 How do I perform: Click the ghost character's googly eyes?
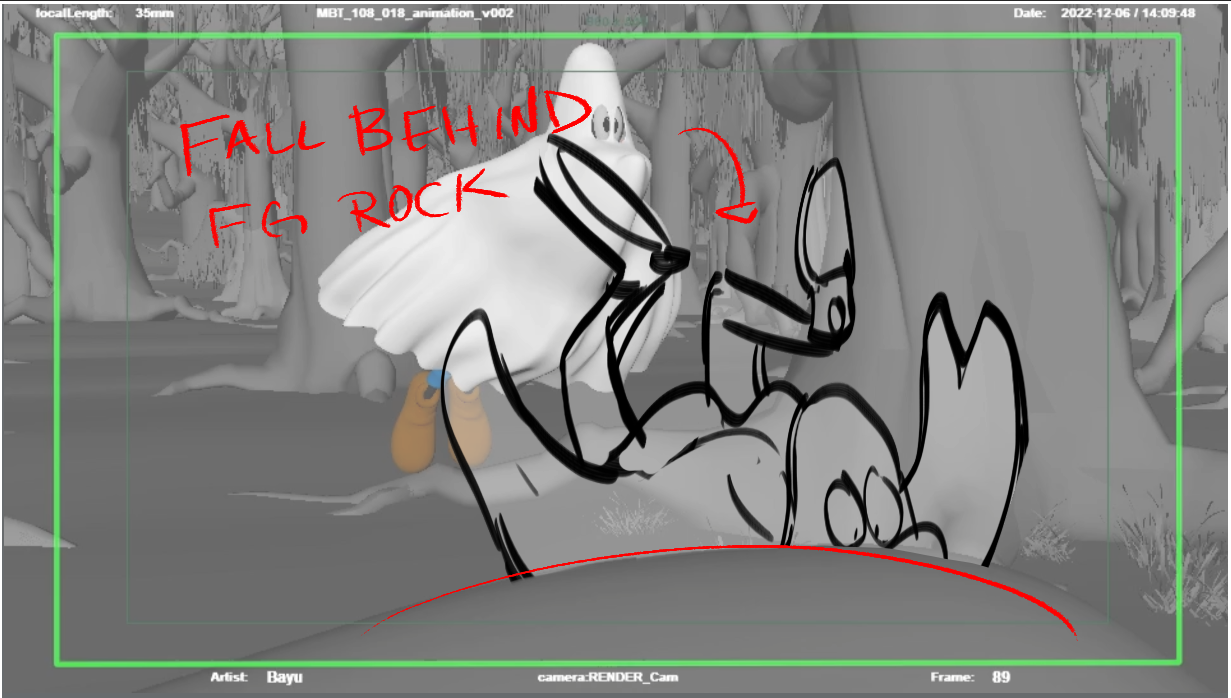[606, 124]
